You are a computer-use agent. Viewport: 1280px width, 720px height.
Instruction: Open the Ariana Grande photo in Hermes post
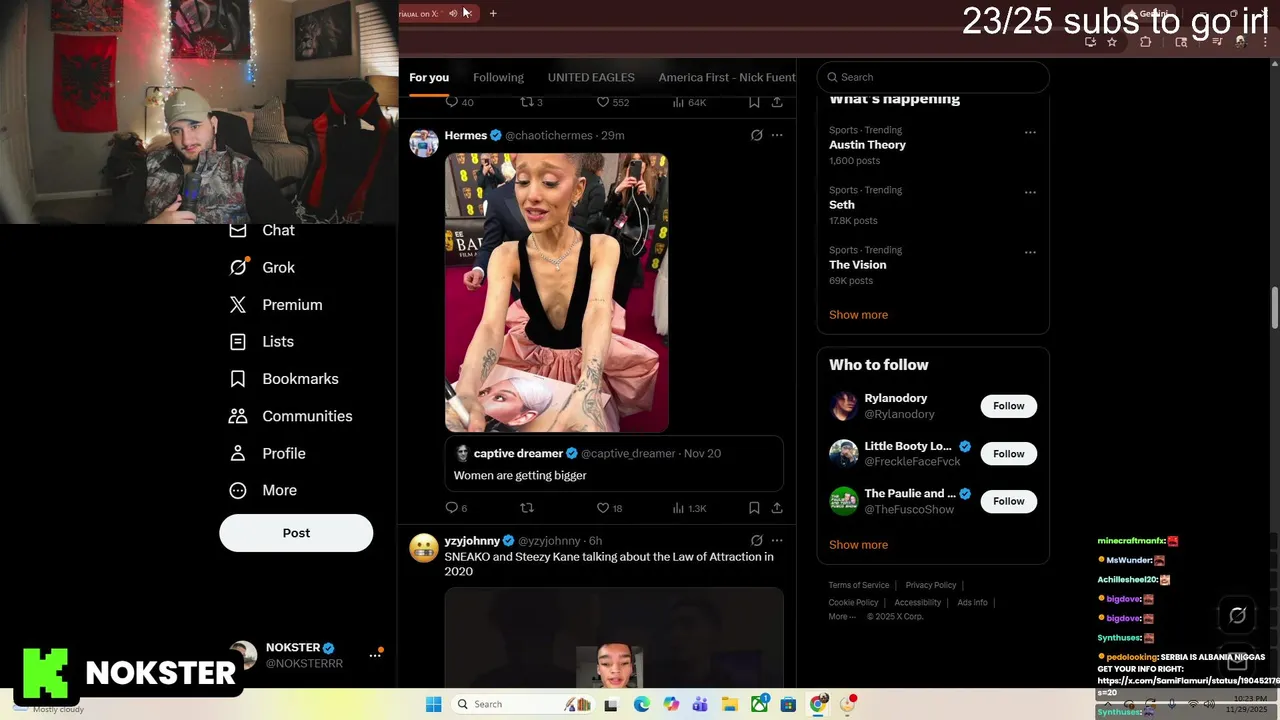(x=556, y=292)
